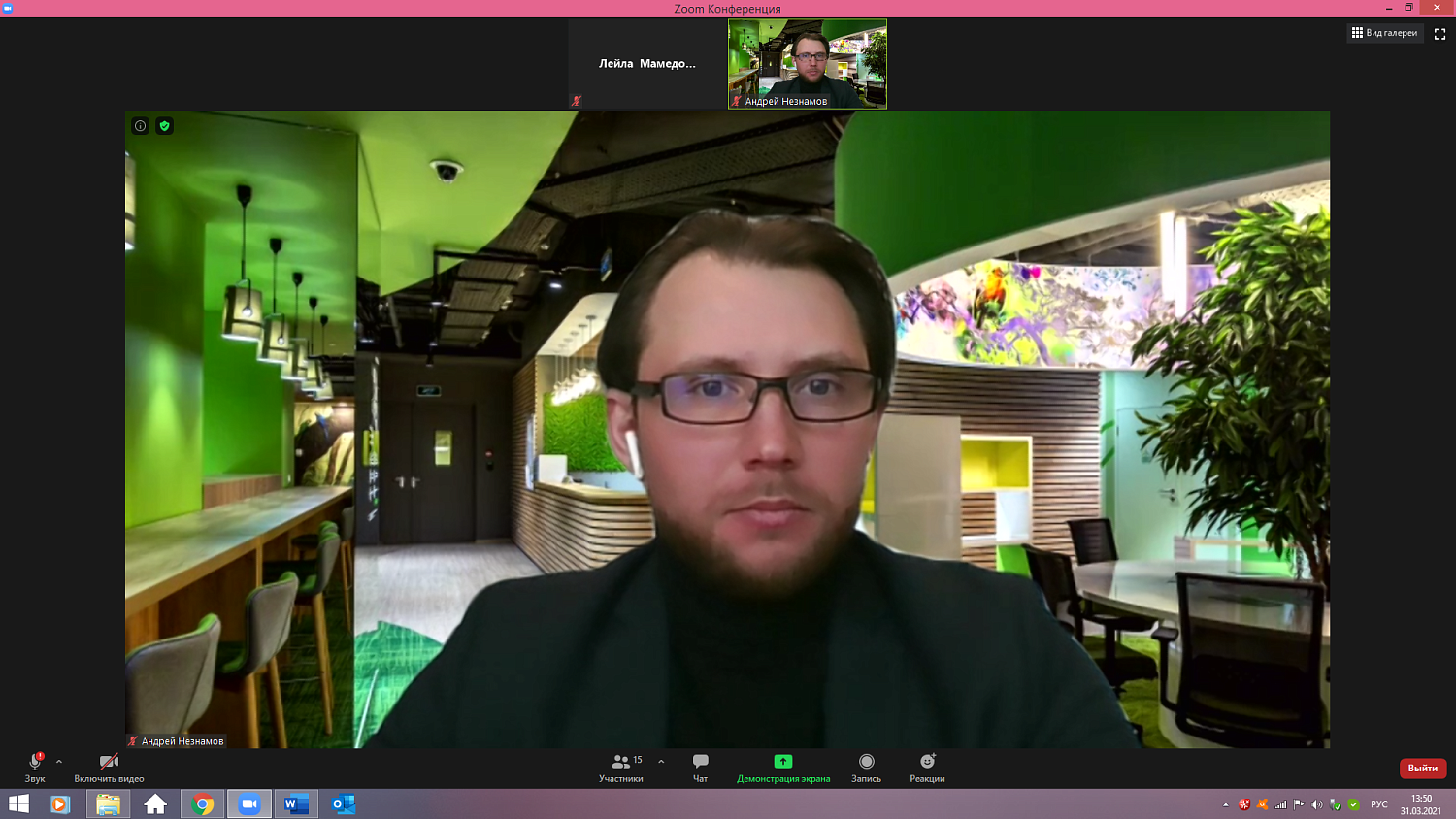The width and height of the screenshot is (1456, 819).
Task: Click the Zoom Конференция title bar icon
Action: (x=7, y=8)
